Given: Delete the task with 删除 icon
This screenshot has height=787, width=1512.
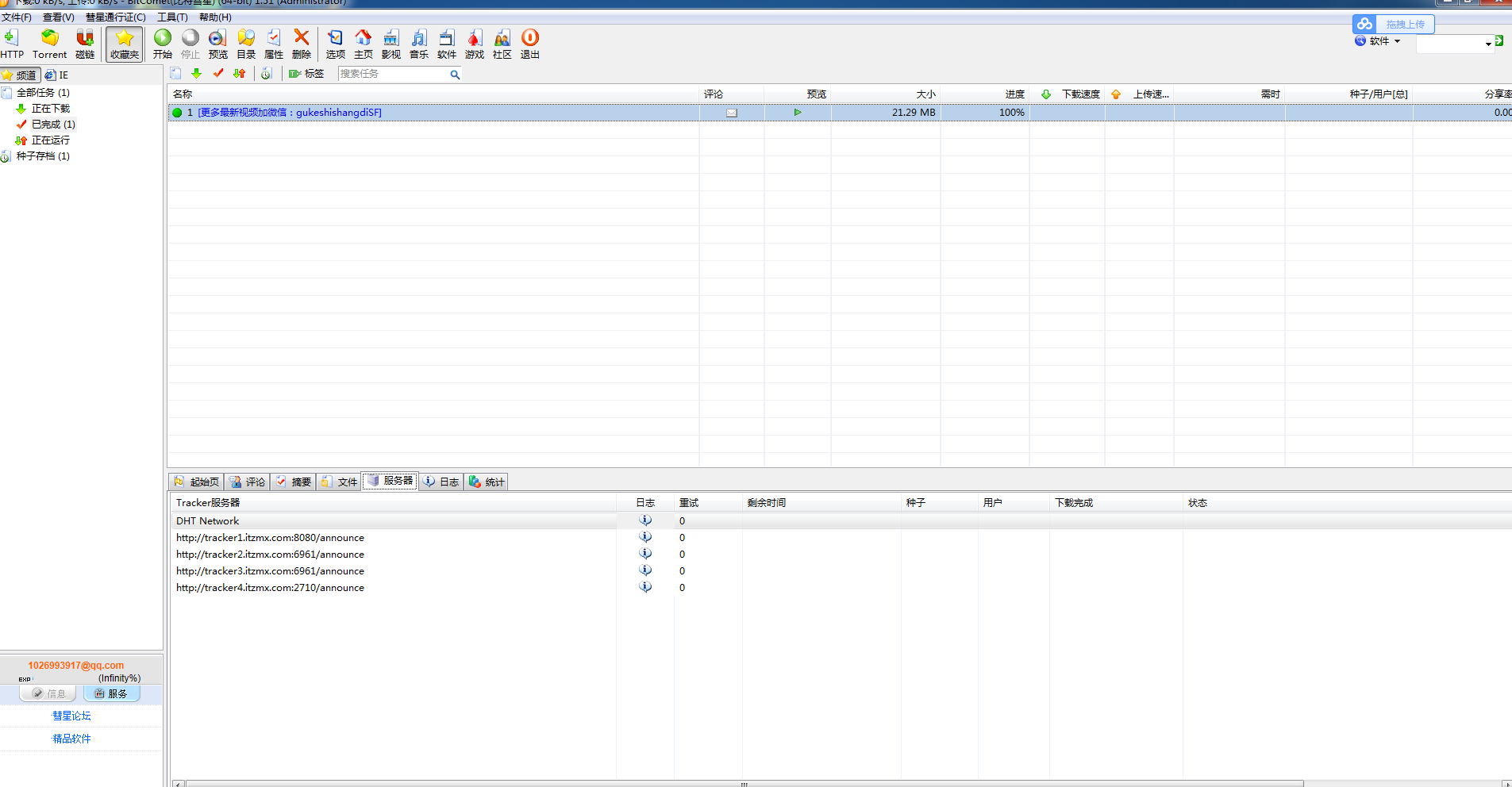Looking at the screenshot, I should tap(302, 44).
